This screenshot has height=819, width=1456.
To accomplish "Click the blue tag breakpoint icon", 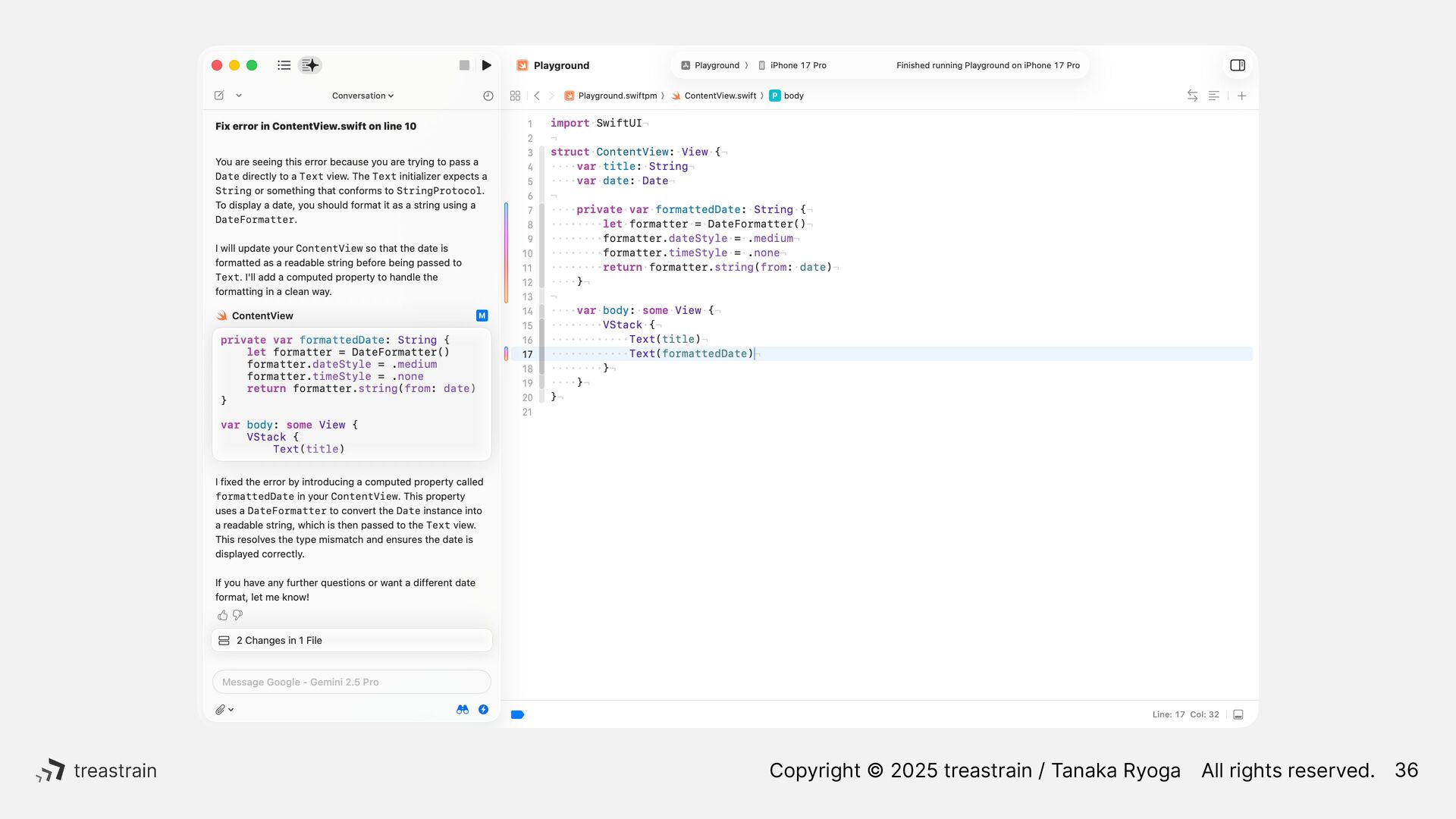I will point(518,714).
